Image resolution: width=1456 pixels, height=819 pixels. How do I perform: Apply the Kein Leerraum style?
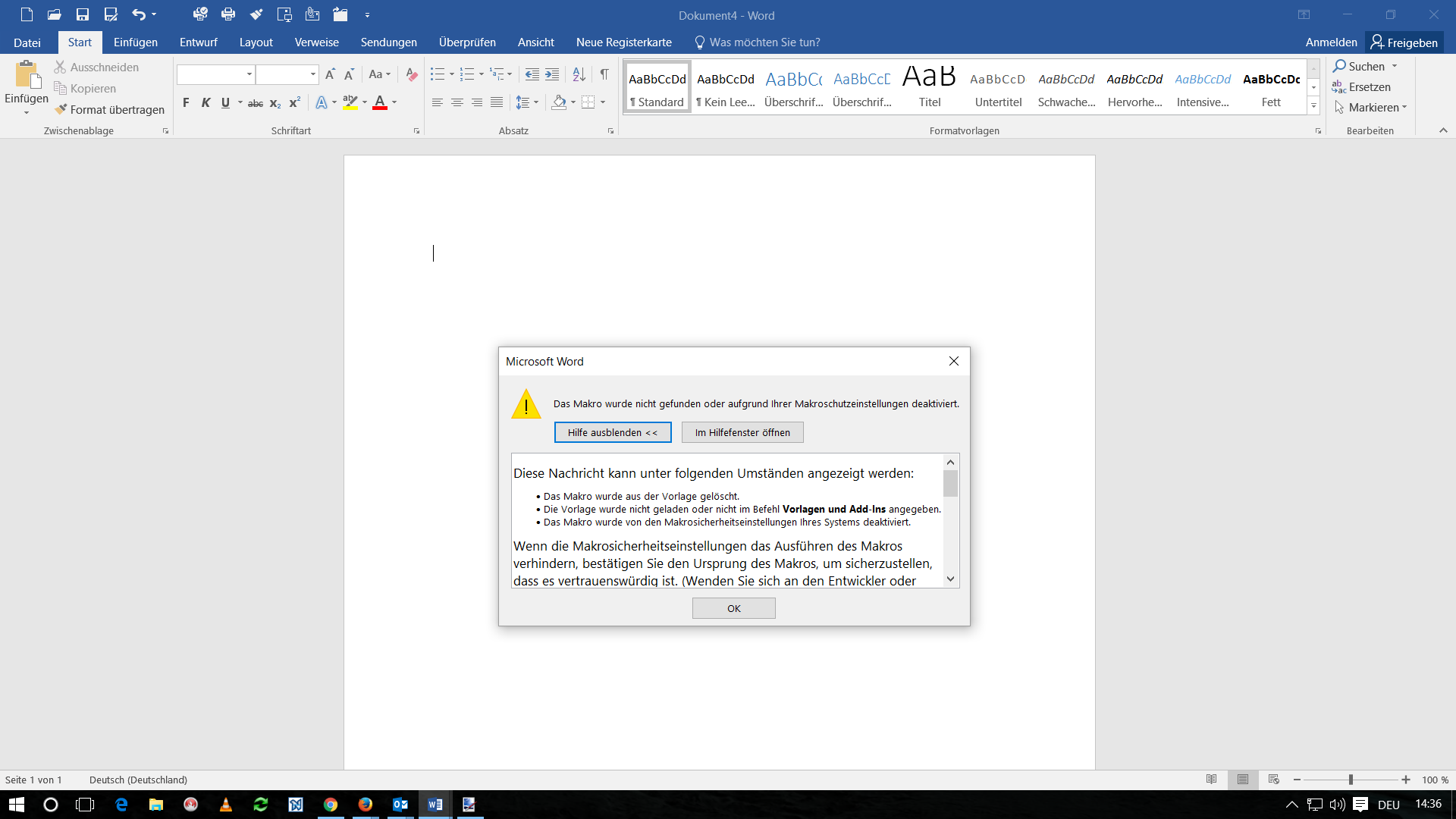coord(726,87)
